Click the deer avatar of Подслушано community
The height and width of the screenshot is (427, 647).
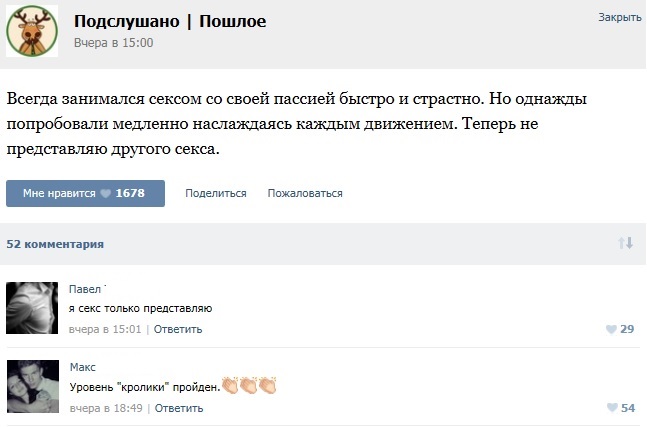pyautogui.click(x=31, y=31)
